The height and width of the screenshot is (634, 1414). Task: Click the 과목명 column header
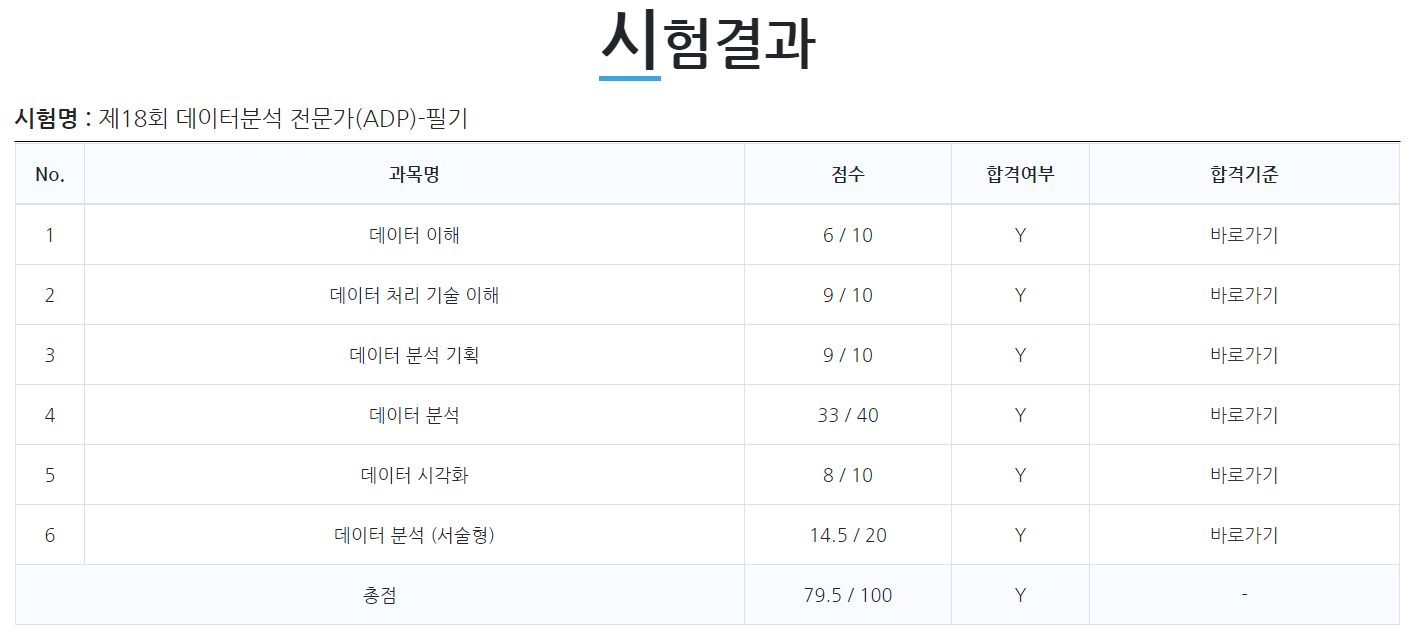pos(415,174)
